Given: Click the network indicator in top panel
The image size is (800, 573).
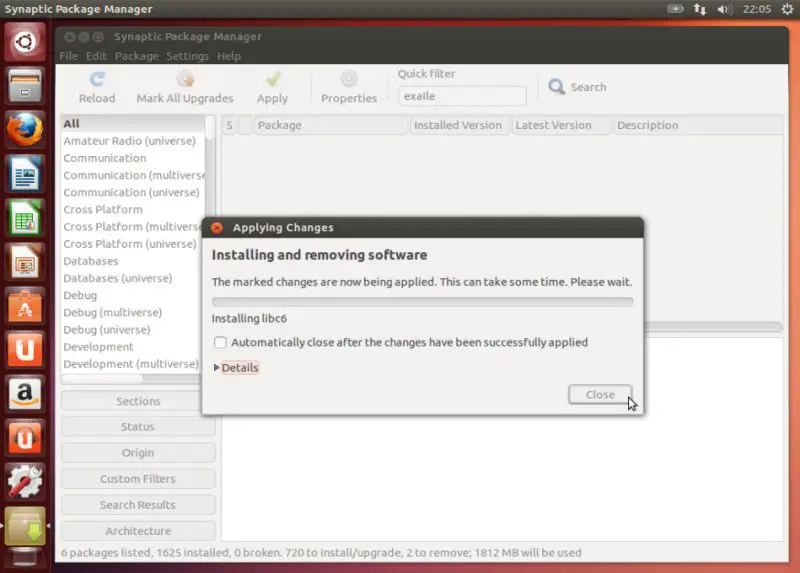Looking at the screenshot, I should (699, 9).
